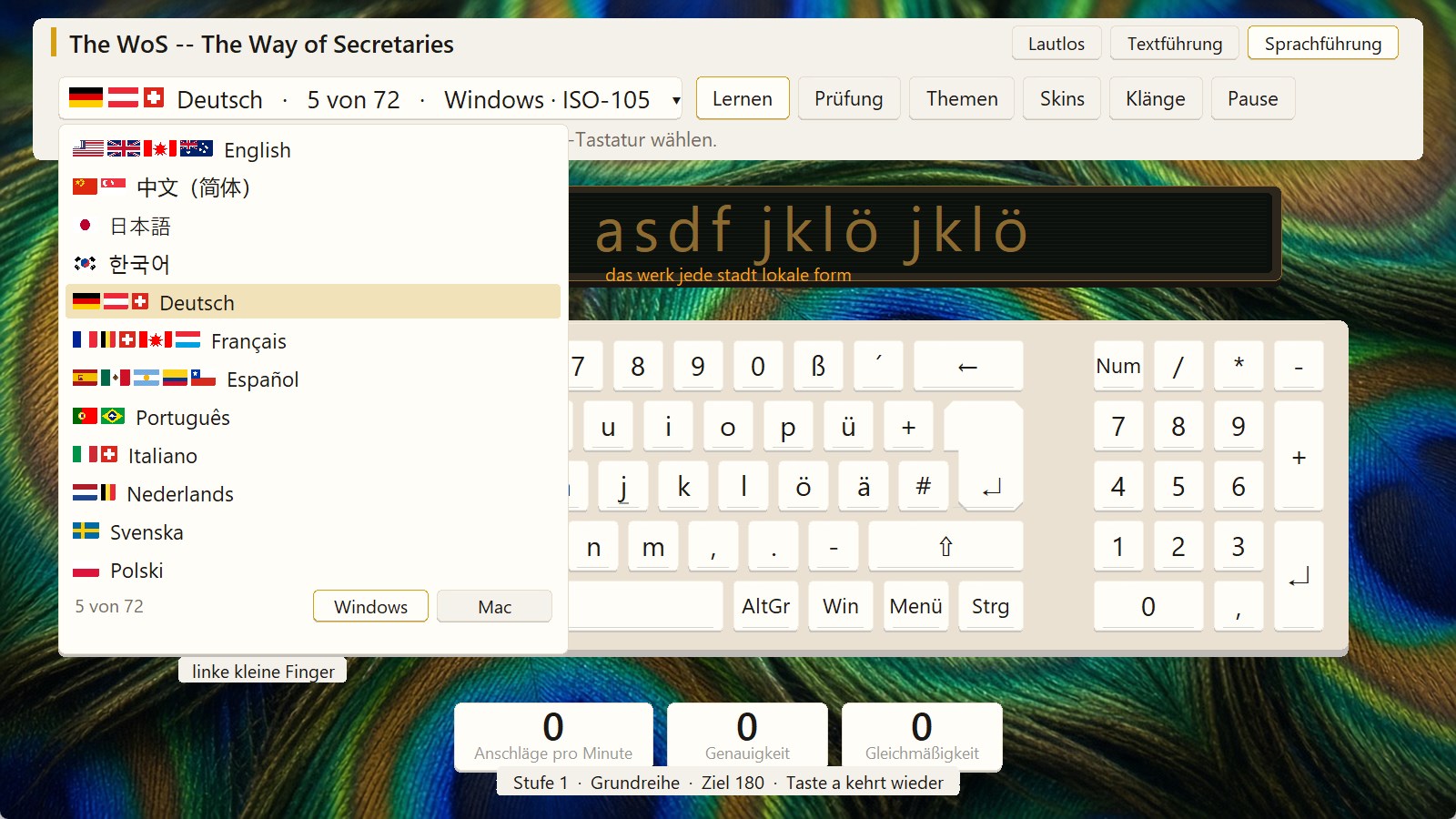
Task: Select English from the language list
Action: 312,150
